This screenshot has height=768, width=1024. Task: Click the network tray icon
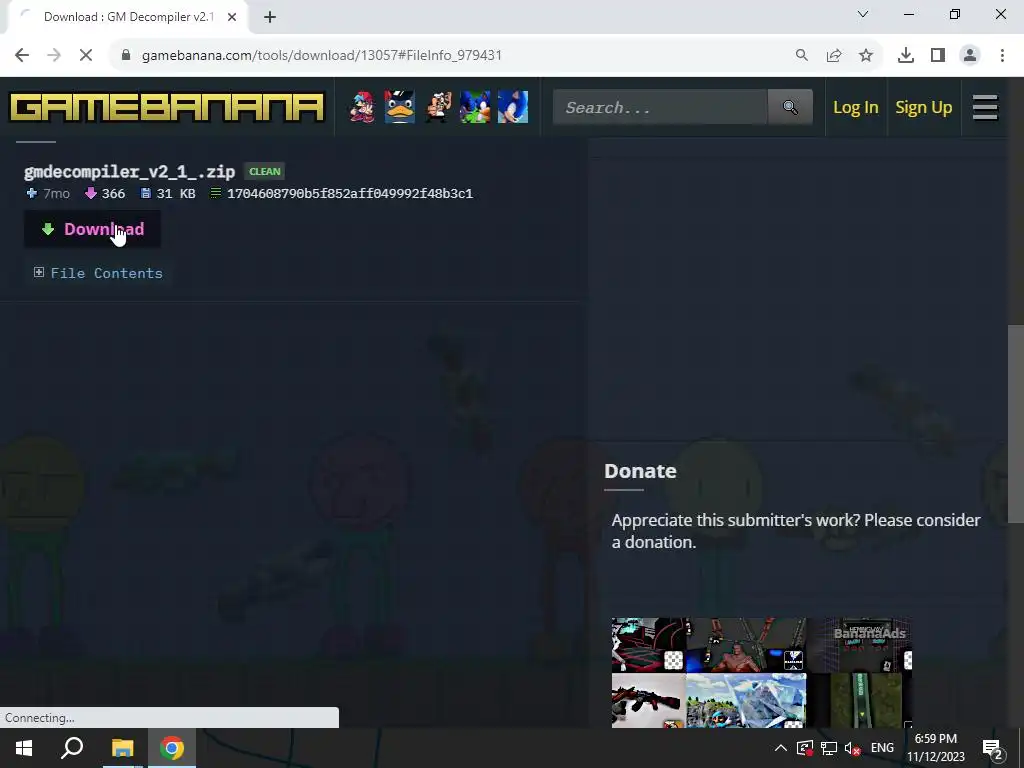[829, 748]
